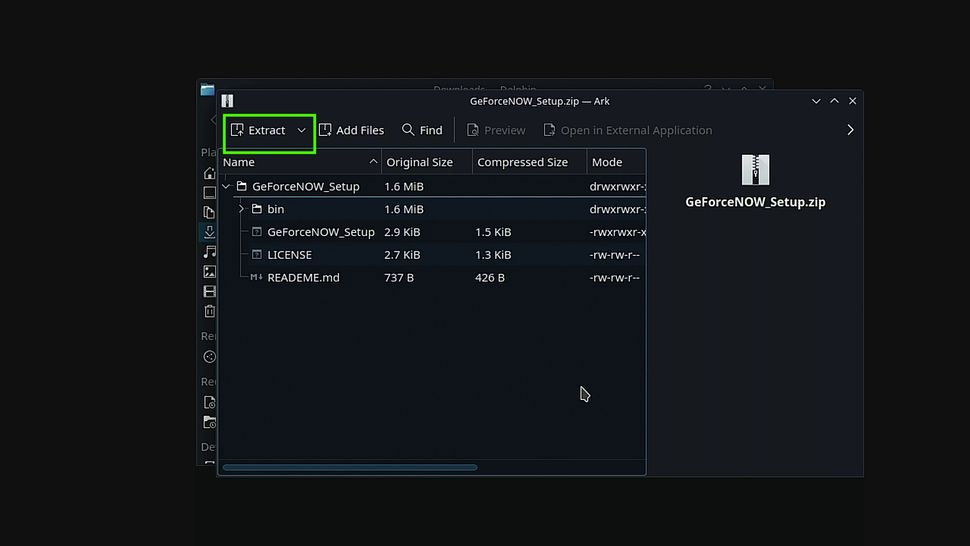Click the GeForceNOW_Setup.zip label in info panel
Viewport: 970px width, 546px height.
click(755, 202)
